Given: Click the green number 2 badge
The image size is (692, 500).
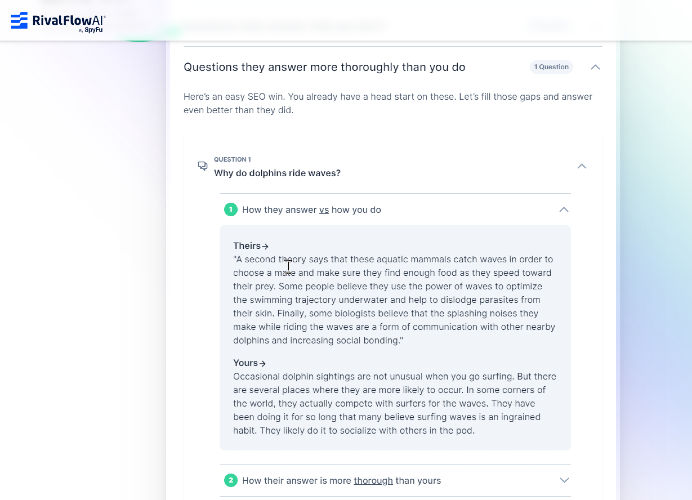Looking at the screenshot, I should tap(230, 480).
